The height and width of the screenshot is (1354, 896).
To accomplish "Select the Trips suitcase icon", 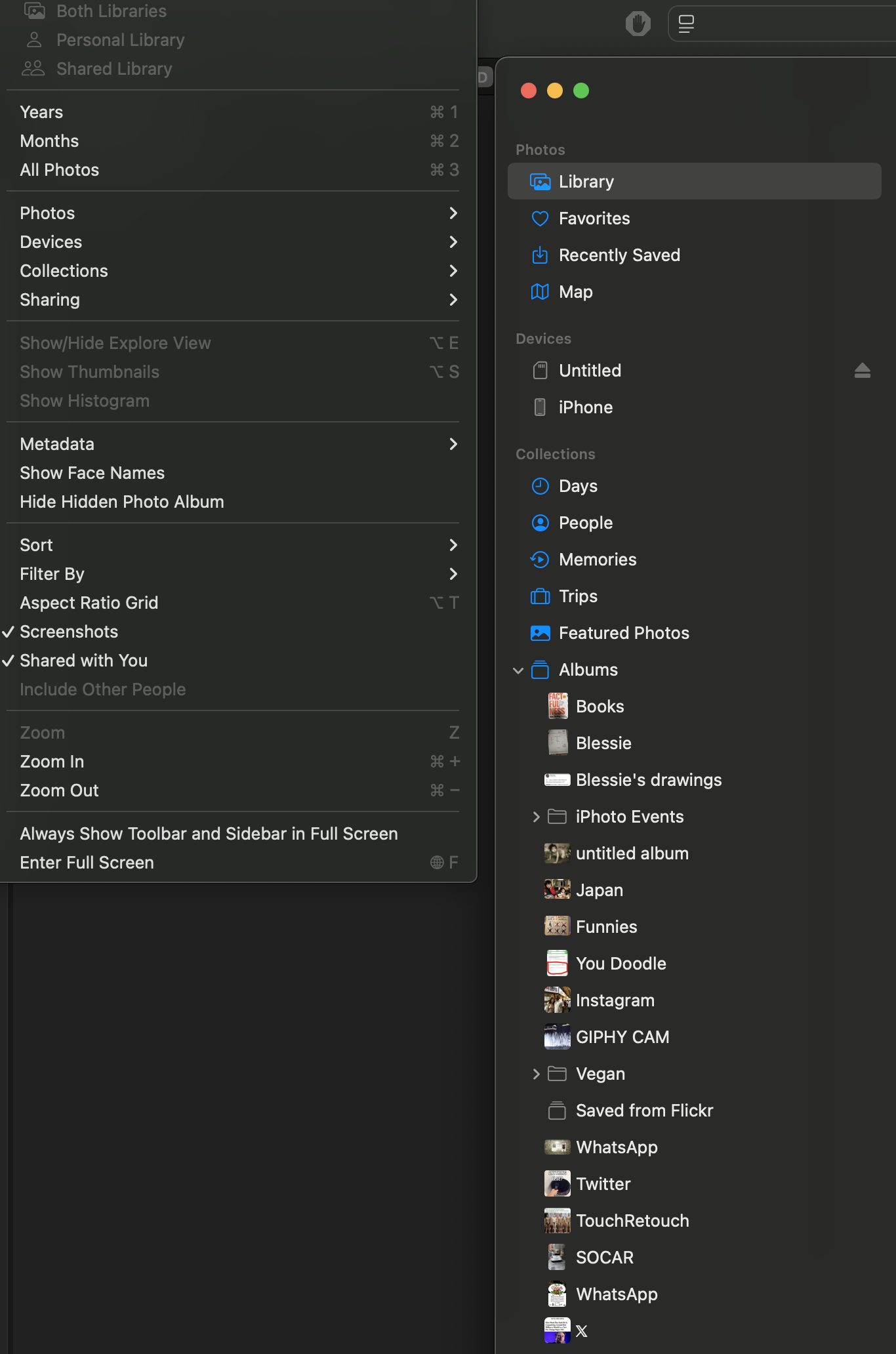I will click(540, 596).
